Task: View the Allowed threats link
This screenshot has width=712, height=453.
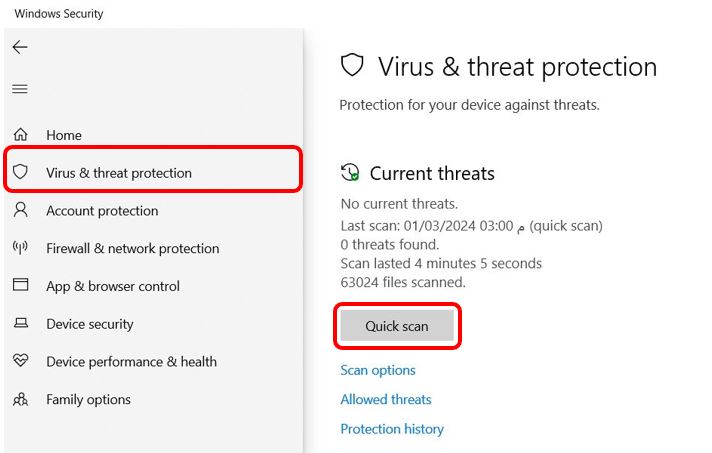Action: (386, 399)
